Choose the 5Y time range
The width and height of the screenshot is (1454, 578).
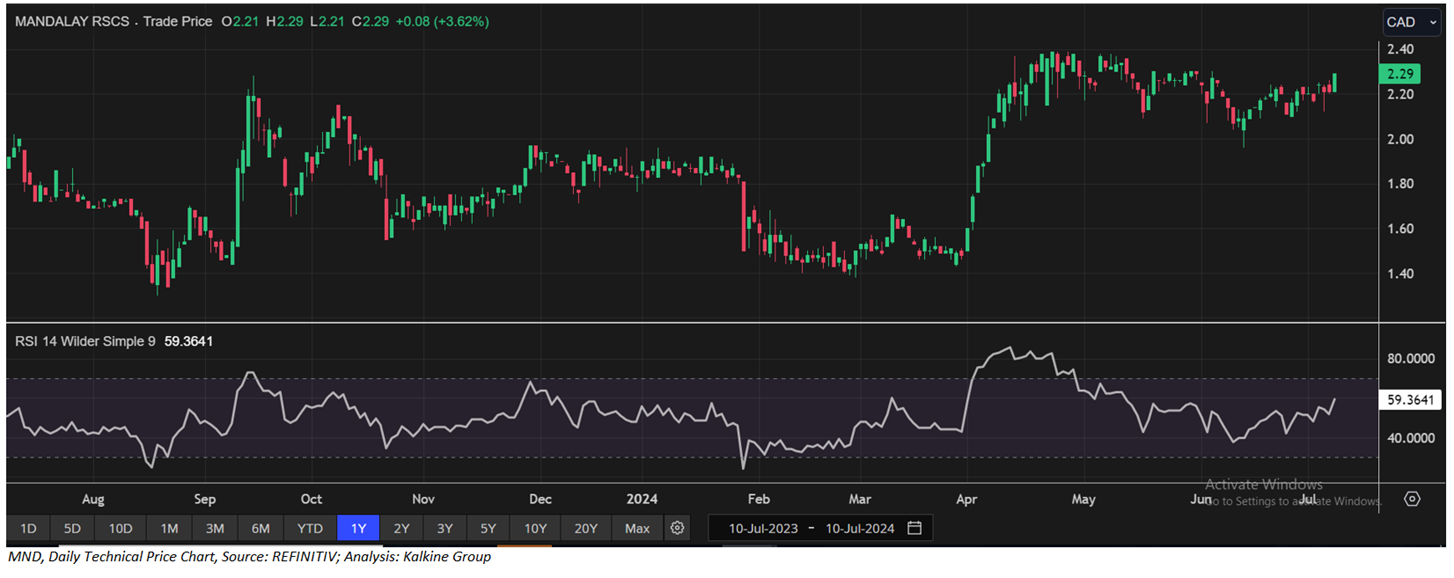pos(488,528)
